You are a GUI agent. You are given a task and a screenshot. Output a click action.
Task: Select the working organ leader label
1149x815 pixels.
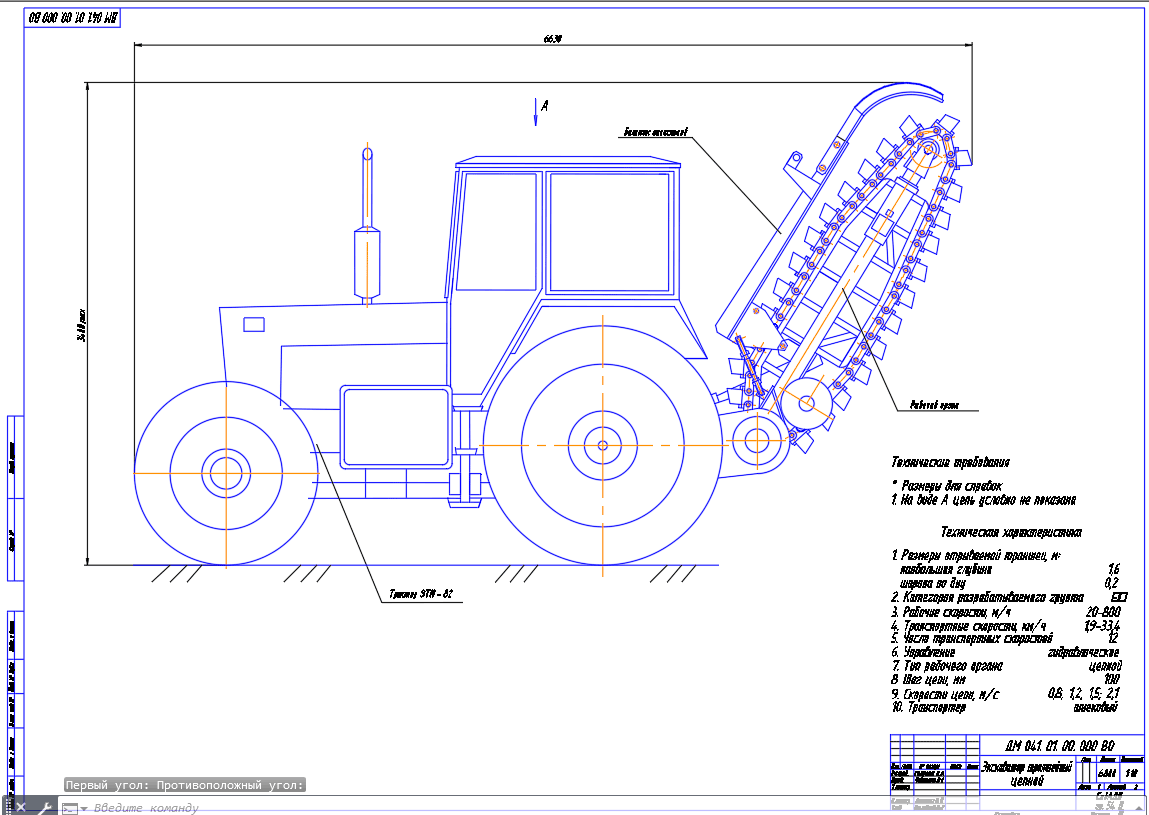tap(934, 405)
